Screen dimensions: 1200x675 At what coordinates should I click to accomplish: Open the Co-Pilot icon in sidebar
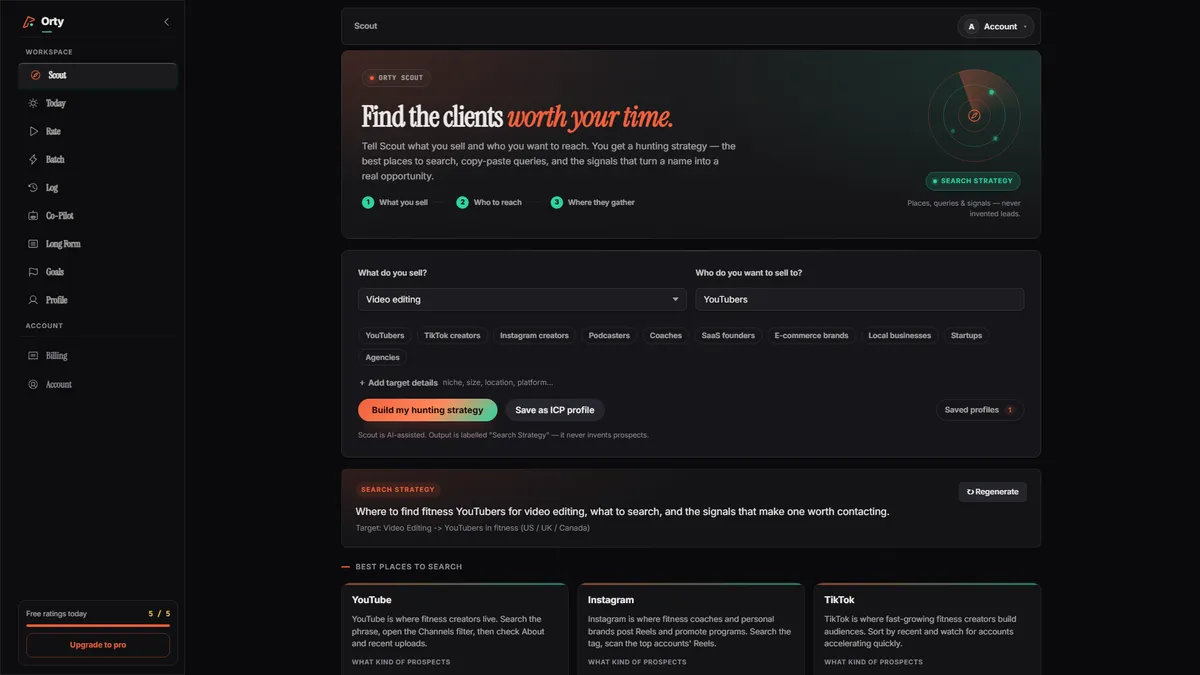pyautogui.click(x=34, y=215)
